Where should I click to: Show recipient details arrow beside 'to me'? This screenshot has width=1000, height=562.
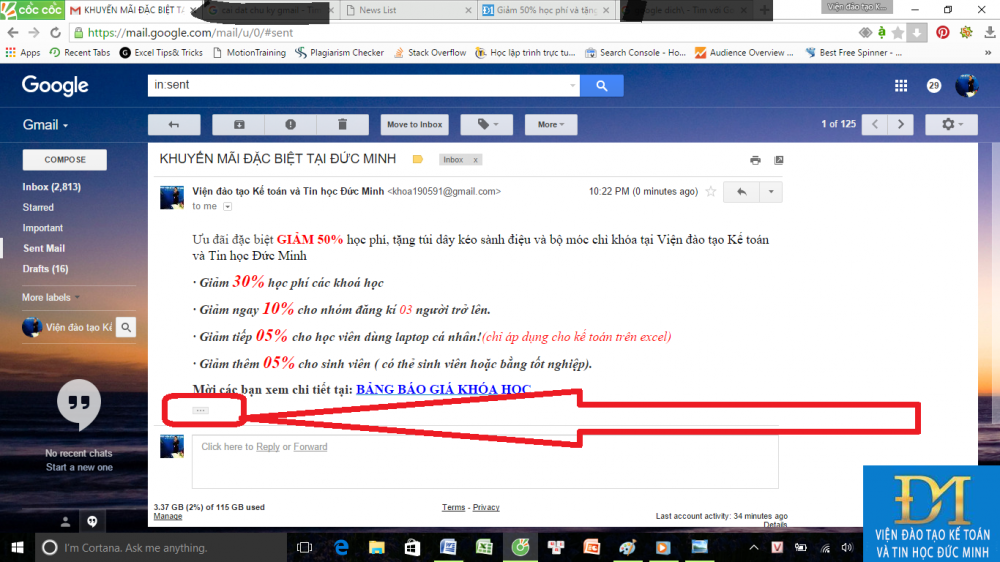pos(228,207)
